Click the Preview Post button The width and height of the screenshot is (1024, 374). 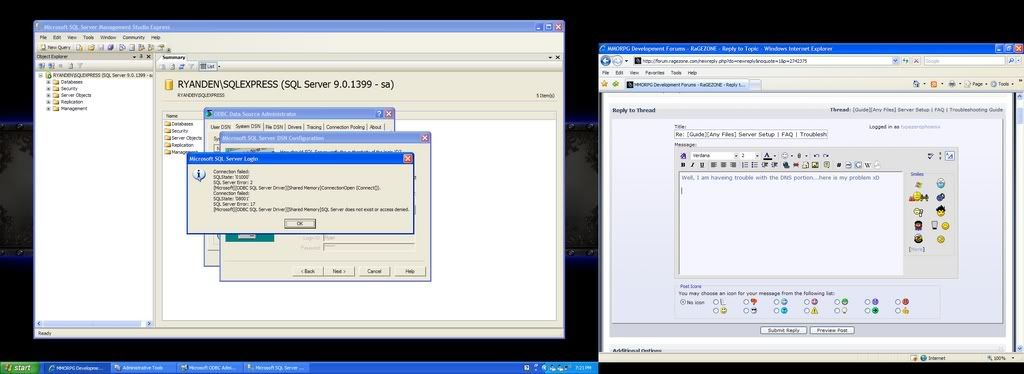832,330
